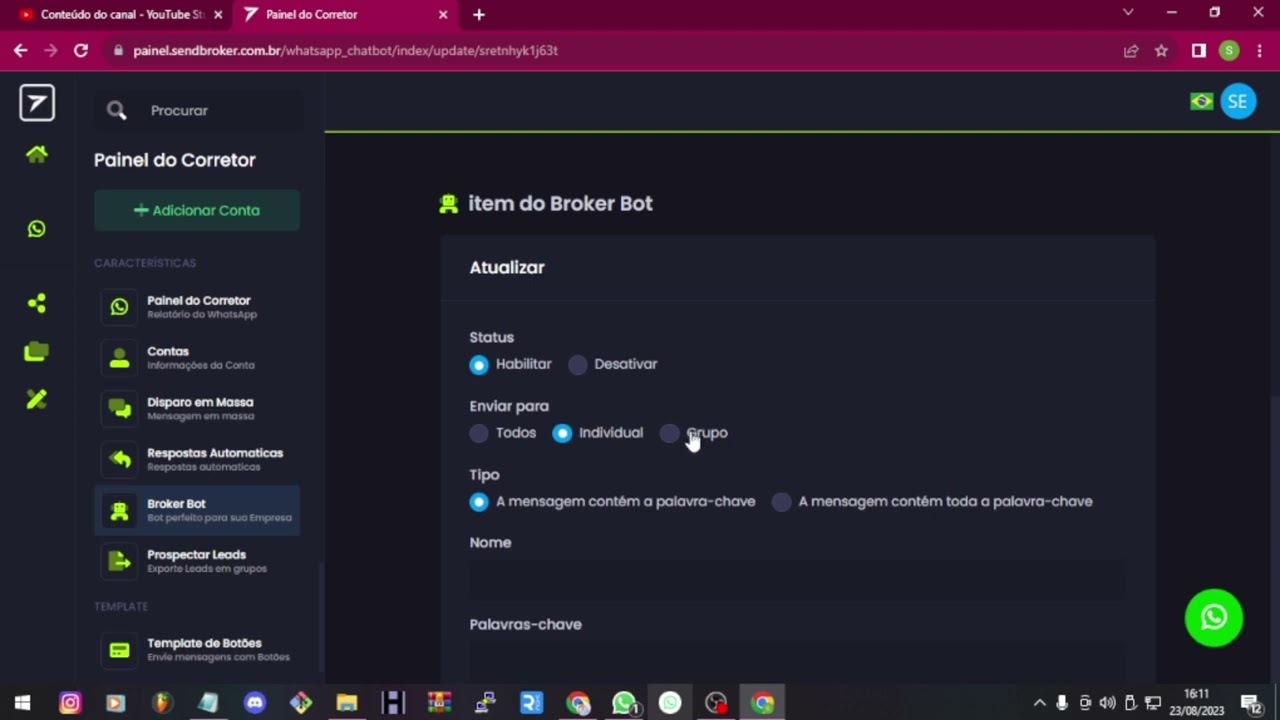Screen dimensions: 1280x720
Task: Select Desativar status radio button
Action: pos(578,365)
